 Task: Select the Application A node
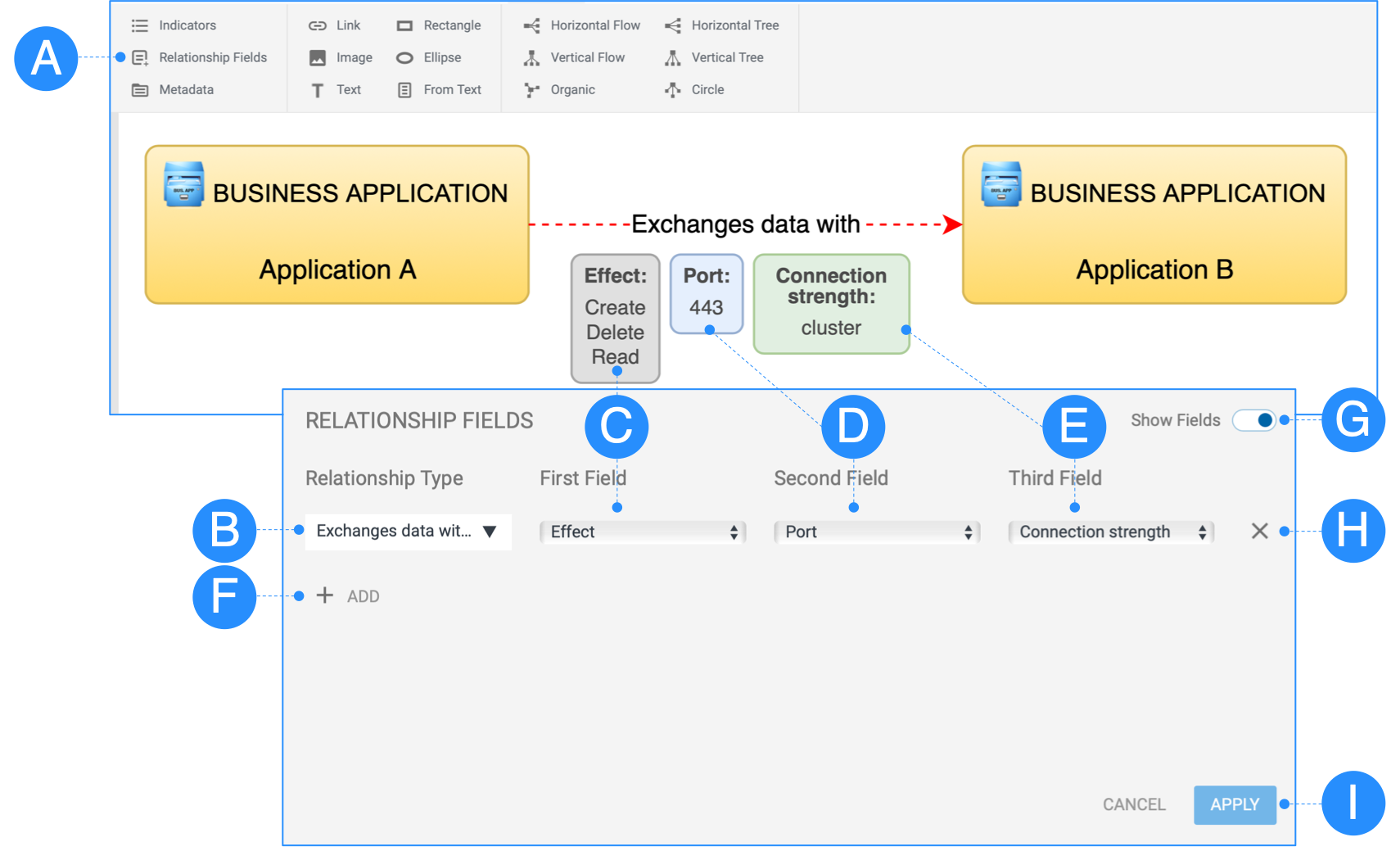(x=337, y=224)
